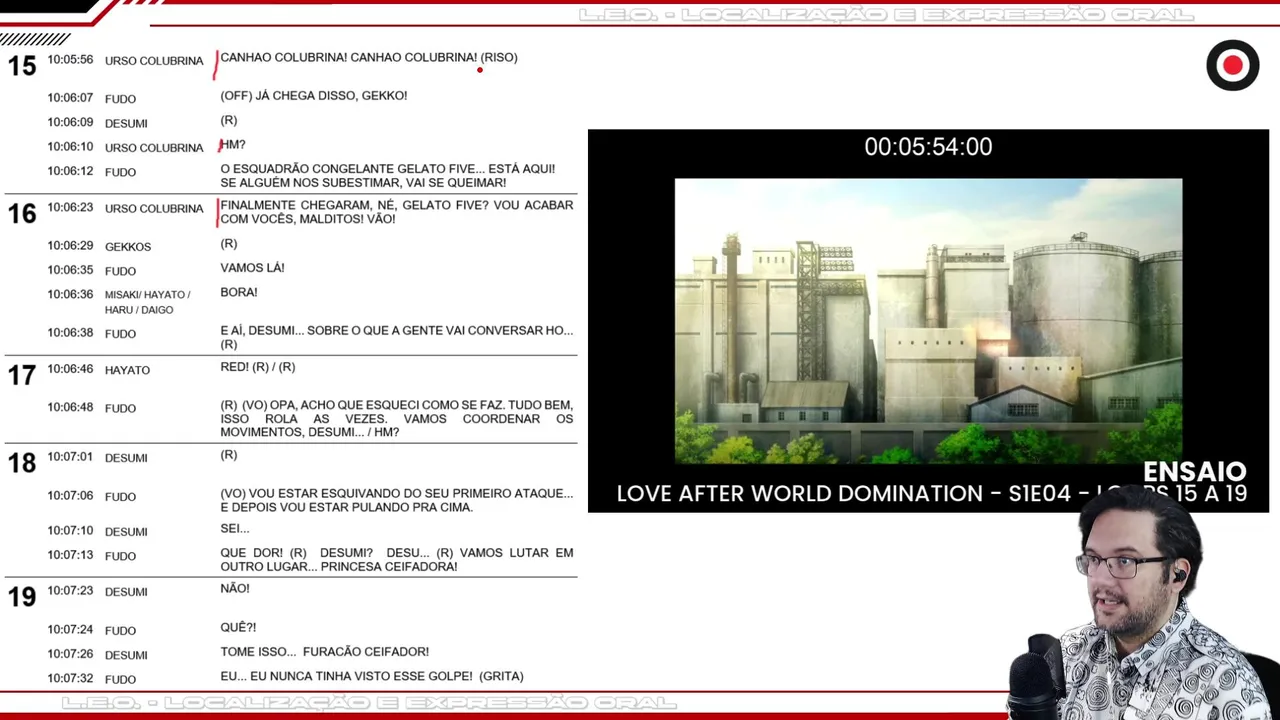The image size is (1280, 720).
Task: Click the red record icon
Action: point(1232,66)
